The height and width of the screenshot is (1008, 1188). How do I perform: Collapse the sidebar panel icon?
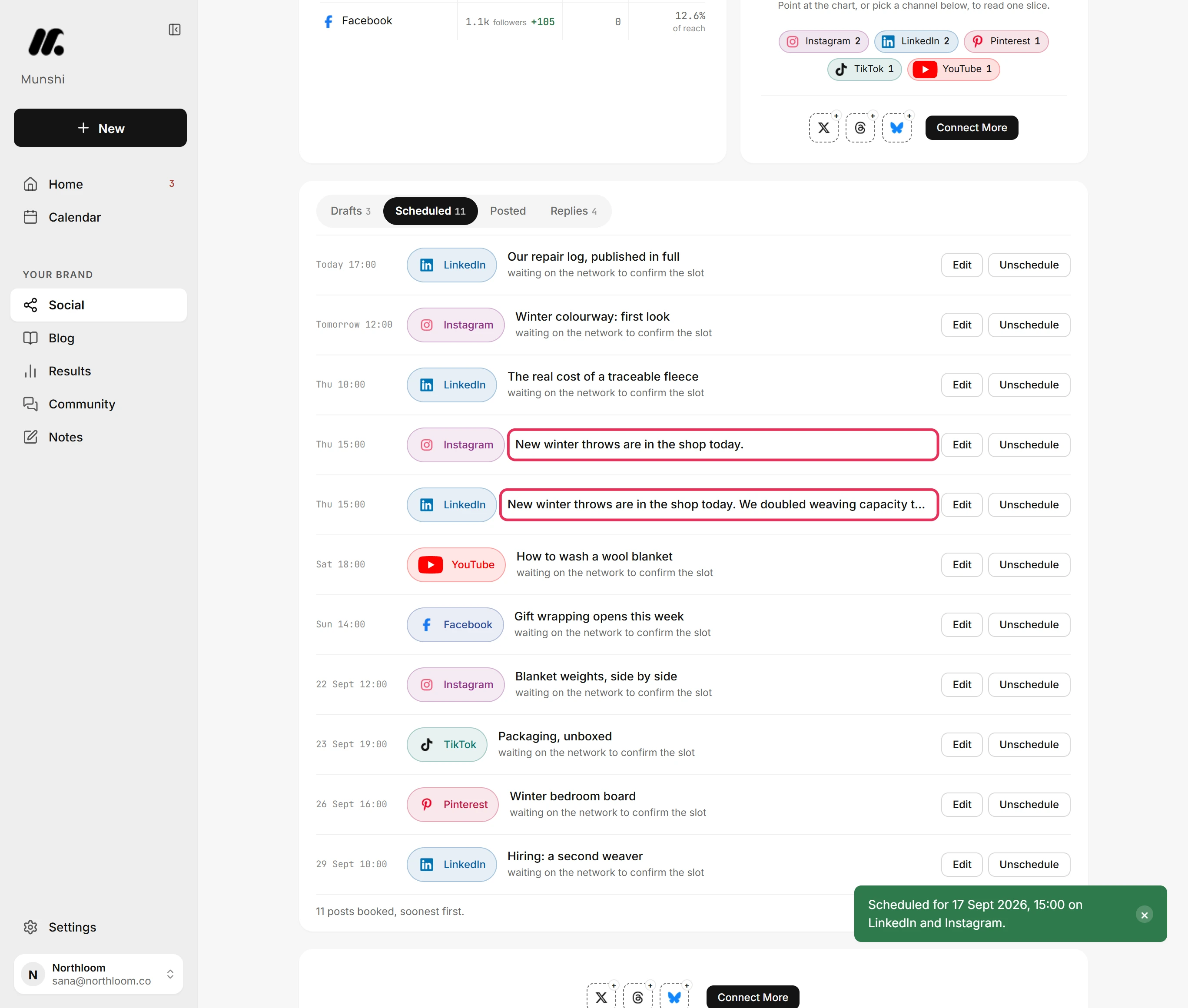pyautogui.click(x=174, y=30)
